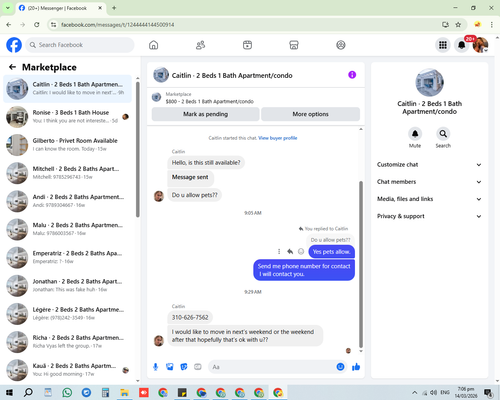Click the 310-626-7562 message bubble

[x=190, y=317]
